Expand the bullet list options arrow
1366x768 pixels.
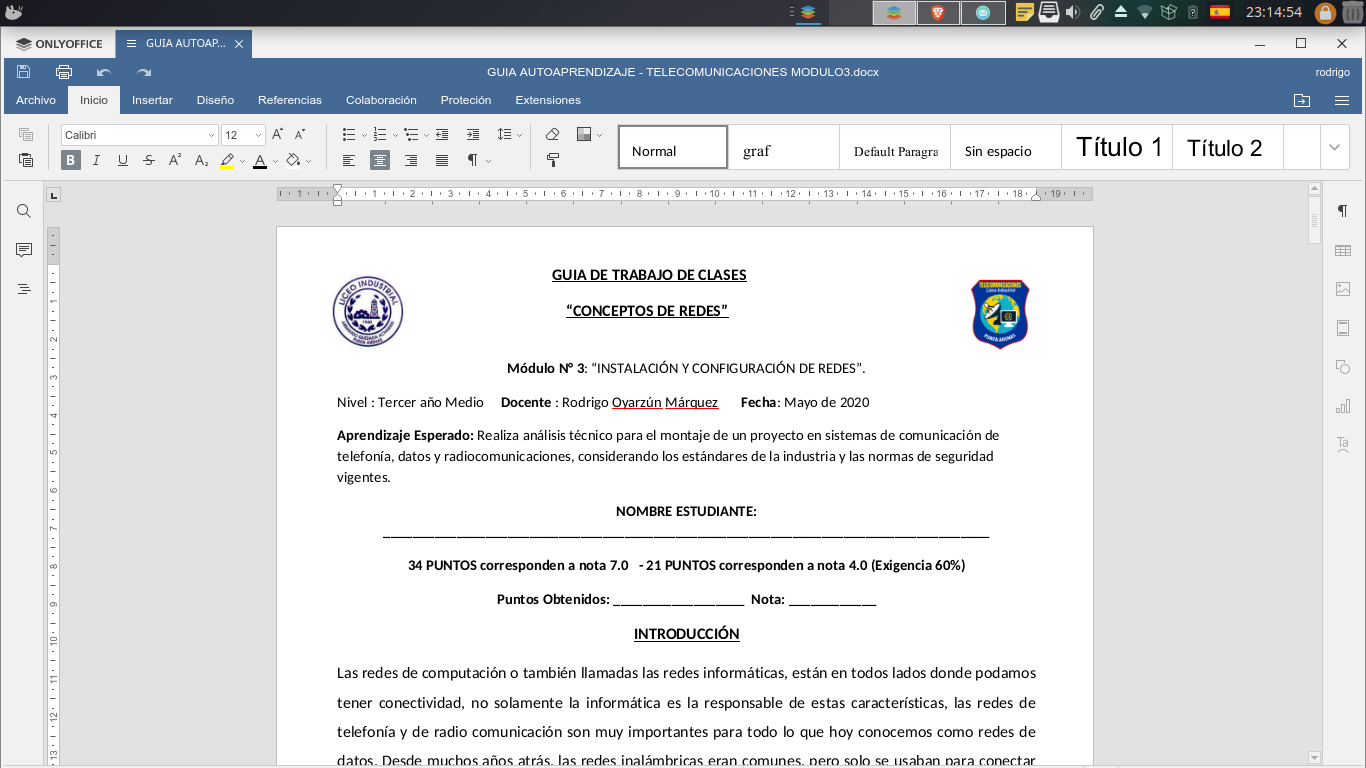click(x=364, y=135)
